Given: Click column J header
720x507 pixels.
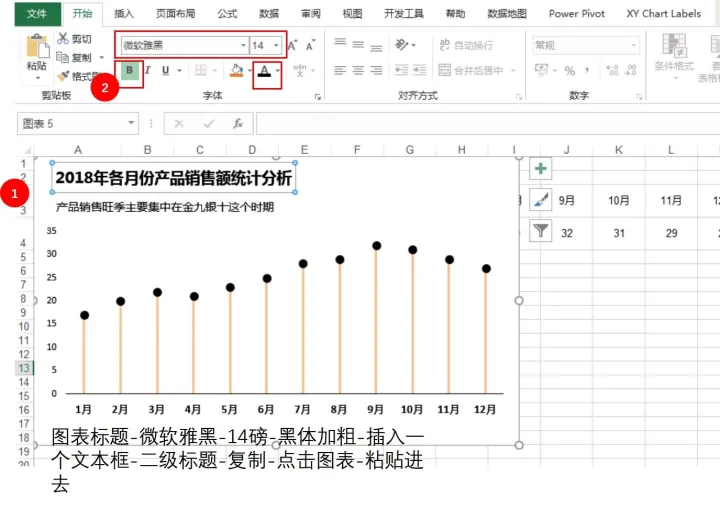Looking at the screenshot, I should 567,150.
